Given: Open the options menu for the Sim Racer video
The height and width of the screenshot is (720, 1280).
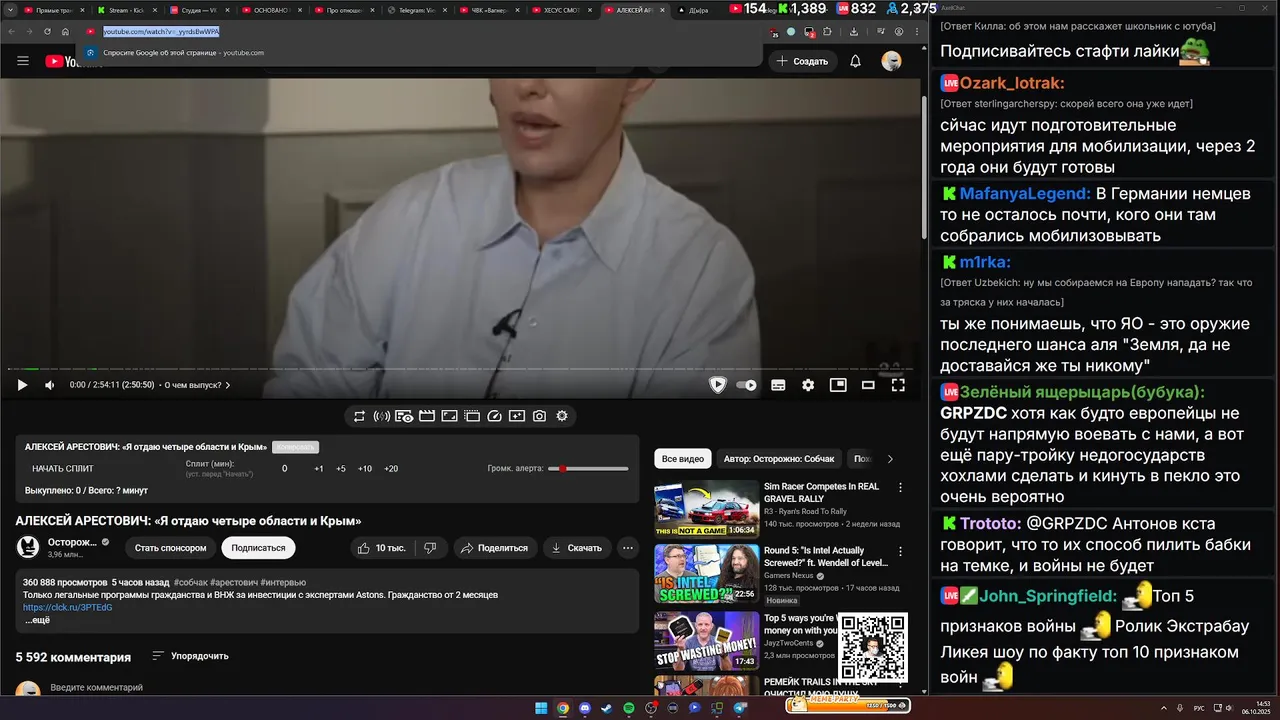Looking at the screenshot, I should click(900, 489).
